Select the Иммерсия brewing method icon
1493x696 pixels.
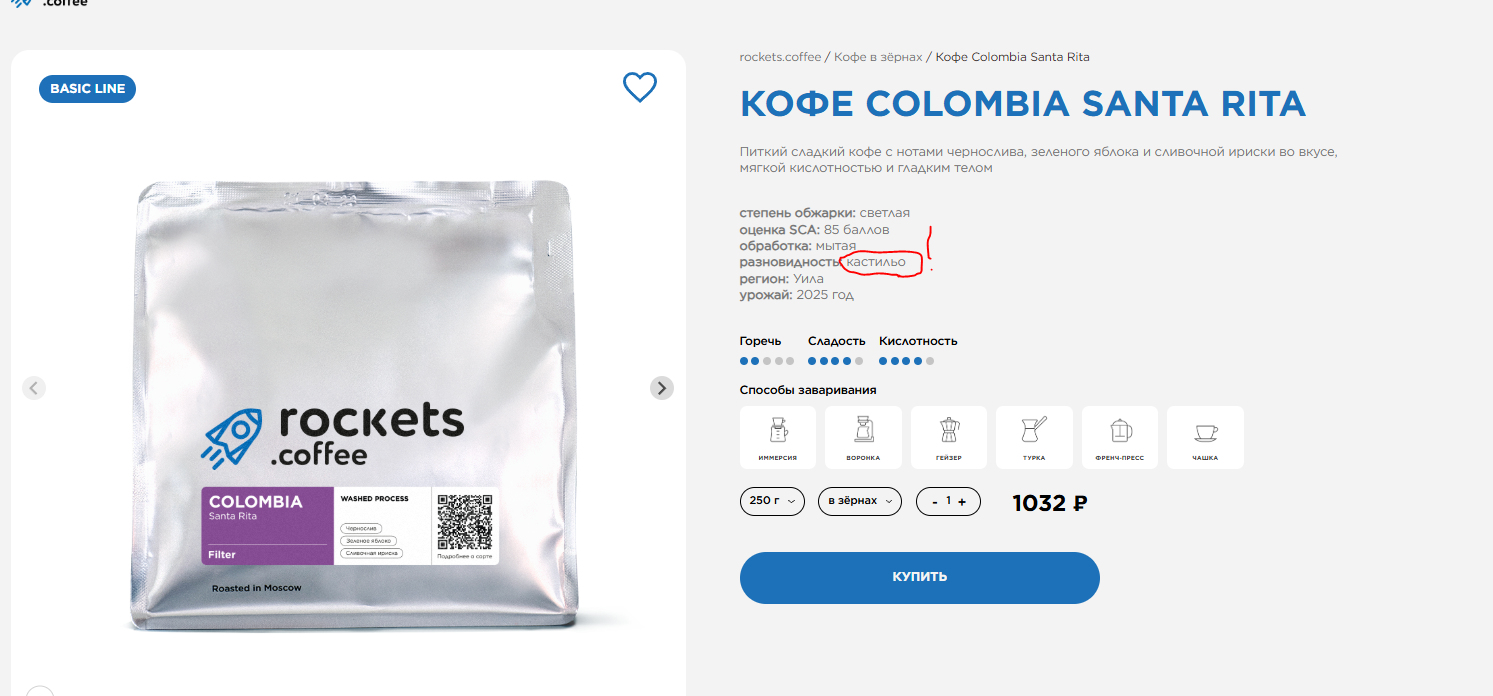coord(777,437)
